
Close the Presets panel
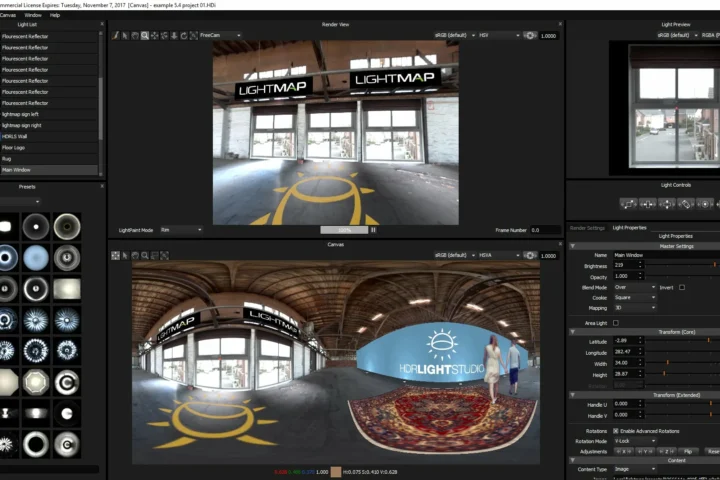102,186
